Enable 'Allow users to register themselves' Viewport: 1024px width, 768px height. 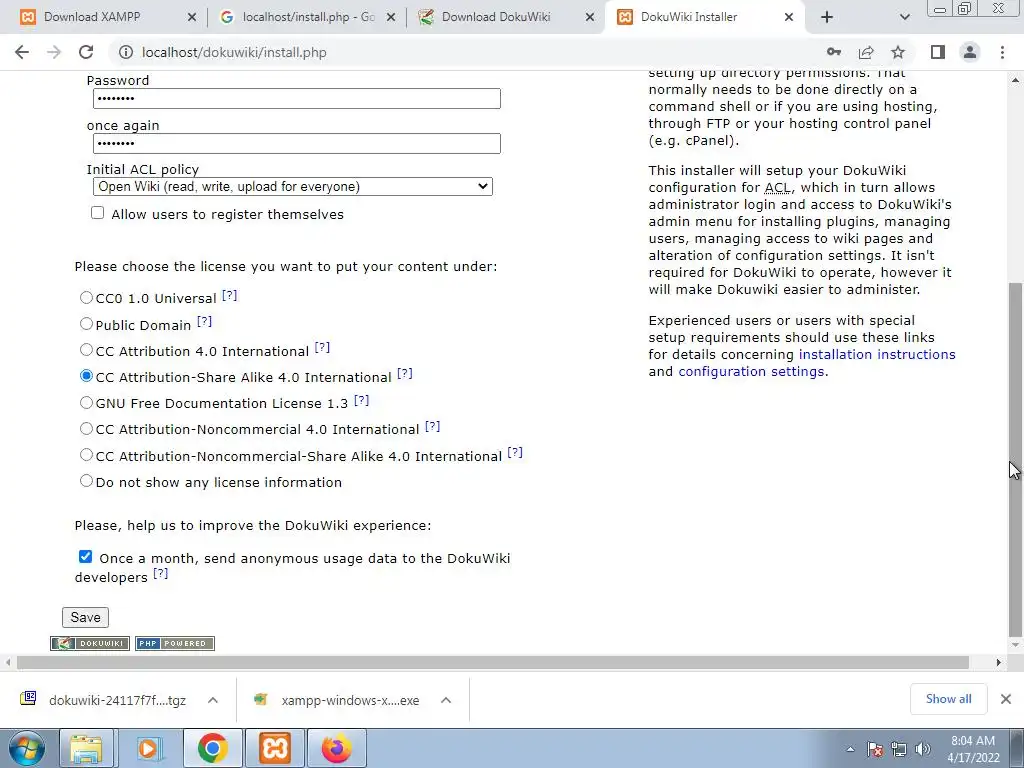point(97,213)
